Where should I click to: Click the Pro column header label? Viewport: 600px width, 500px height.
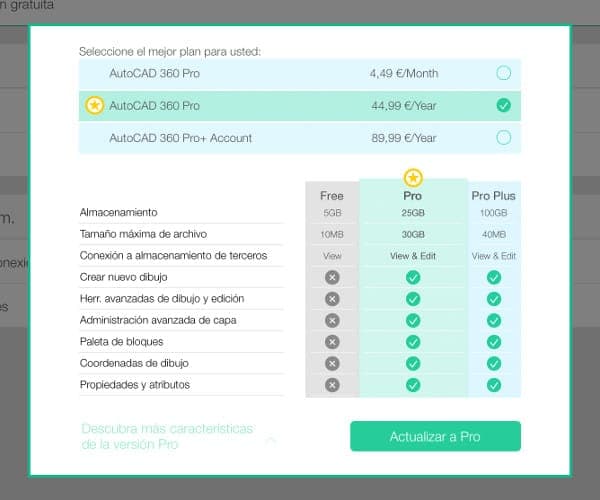pyautogui.click(x=413, y=196)
